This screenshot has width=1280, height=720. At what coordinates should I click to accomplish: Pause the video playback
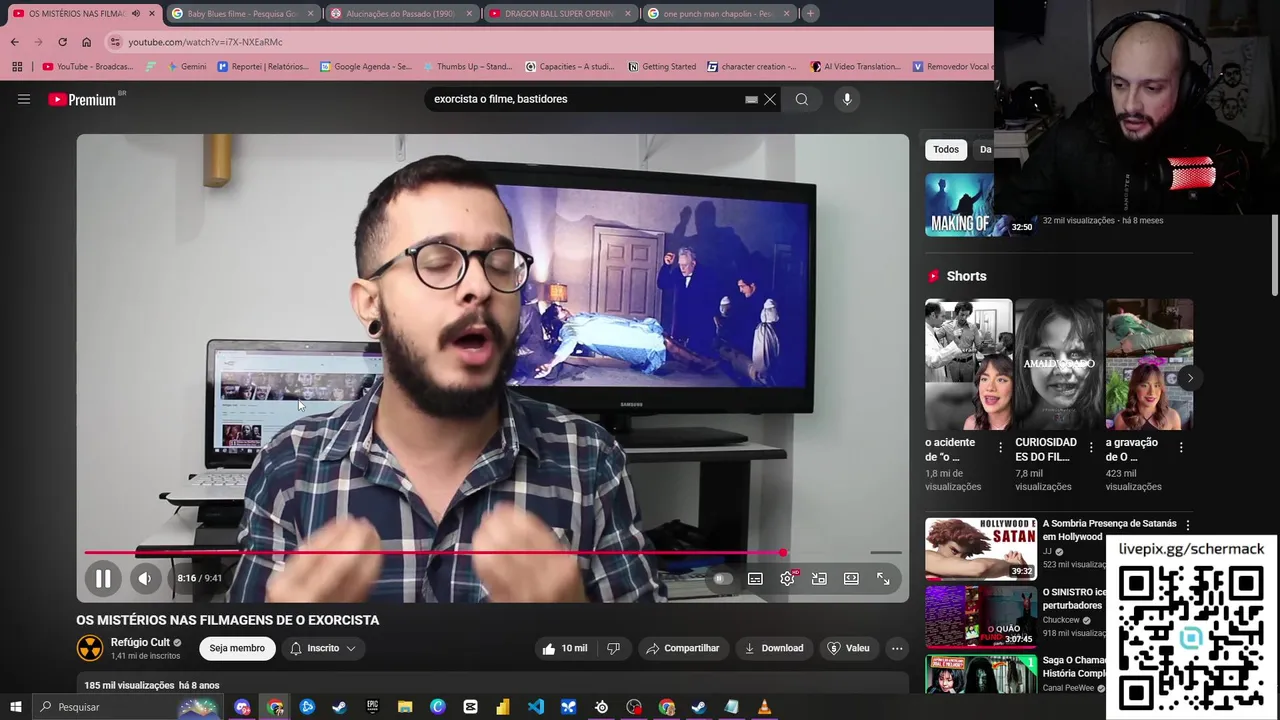point(103,578)
